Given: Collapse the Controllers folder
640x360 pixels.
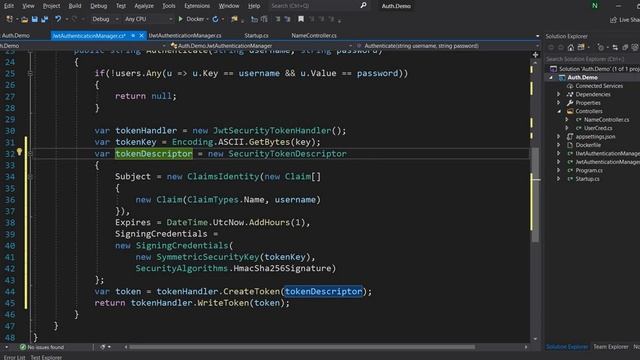Looking at the screenshot, I should 559,111.
